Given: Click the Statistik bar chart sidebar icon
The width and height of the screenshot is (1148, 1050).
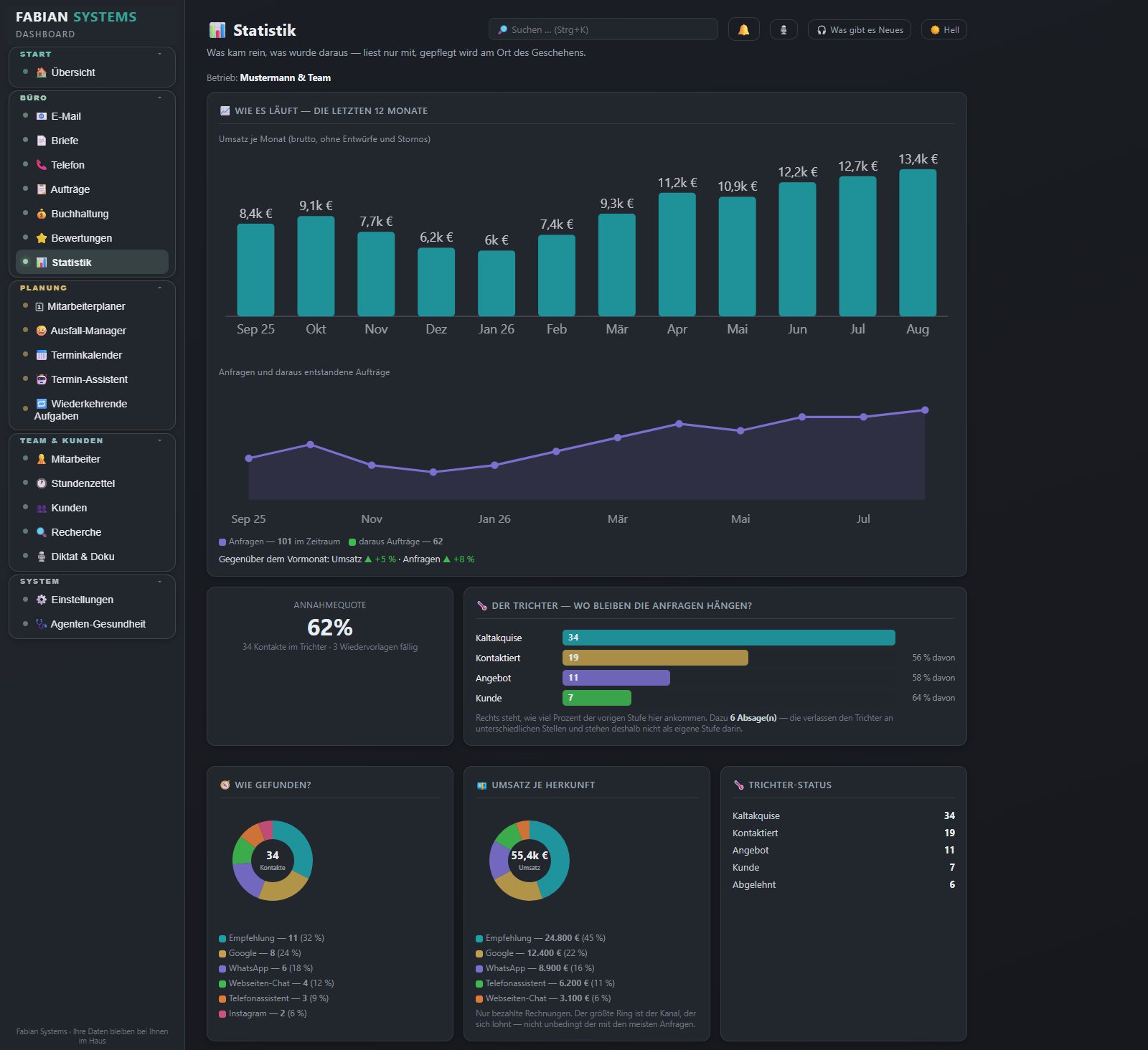Looking at the screenshot, I should (42, 262).
